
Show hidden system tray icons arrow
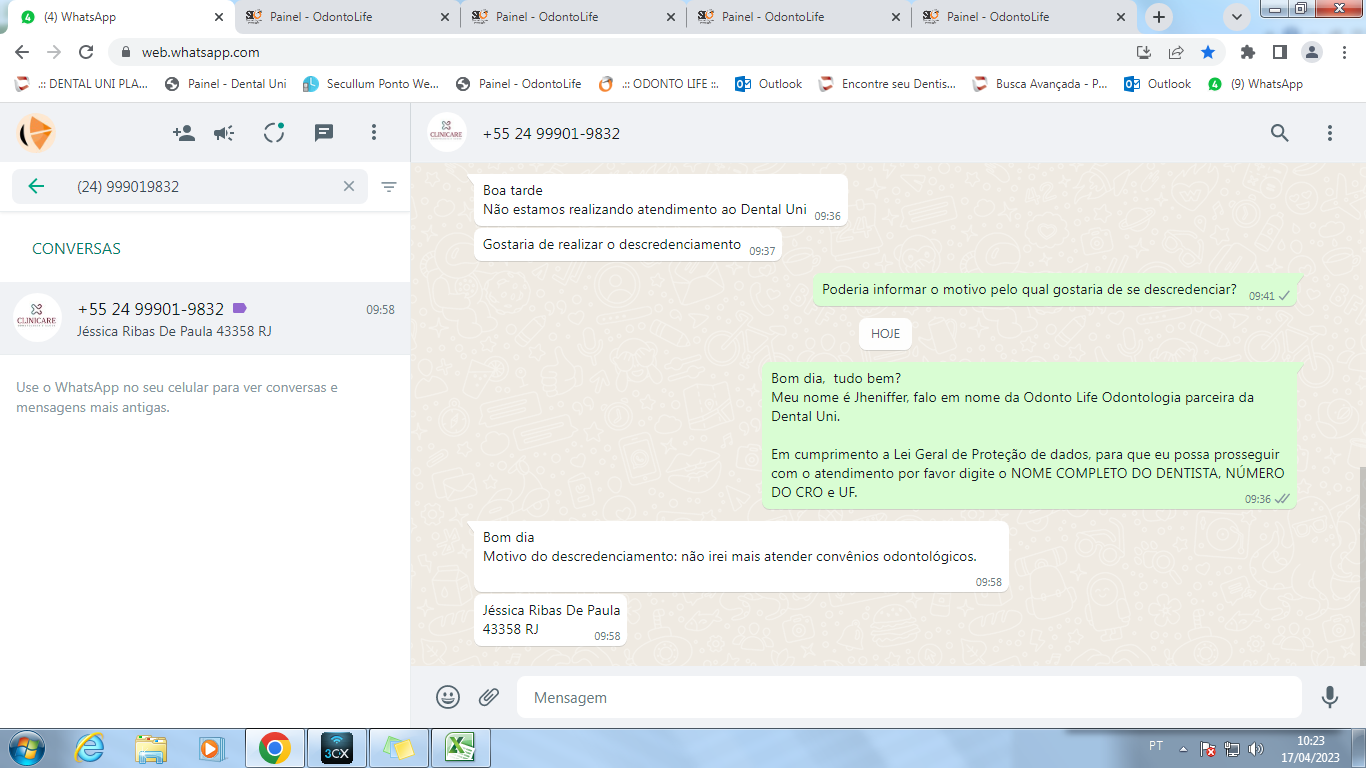[x=1184, y=748]
